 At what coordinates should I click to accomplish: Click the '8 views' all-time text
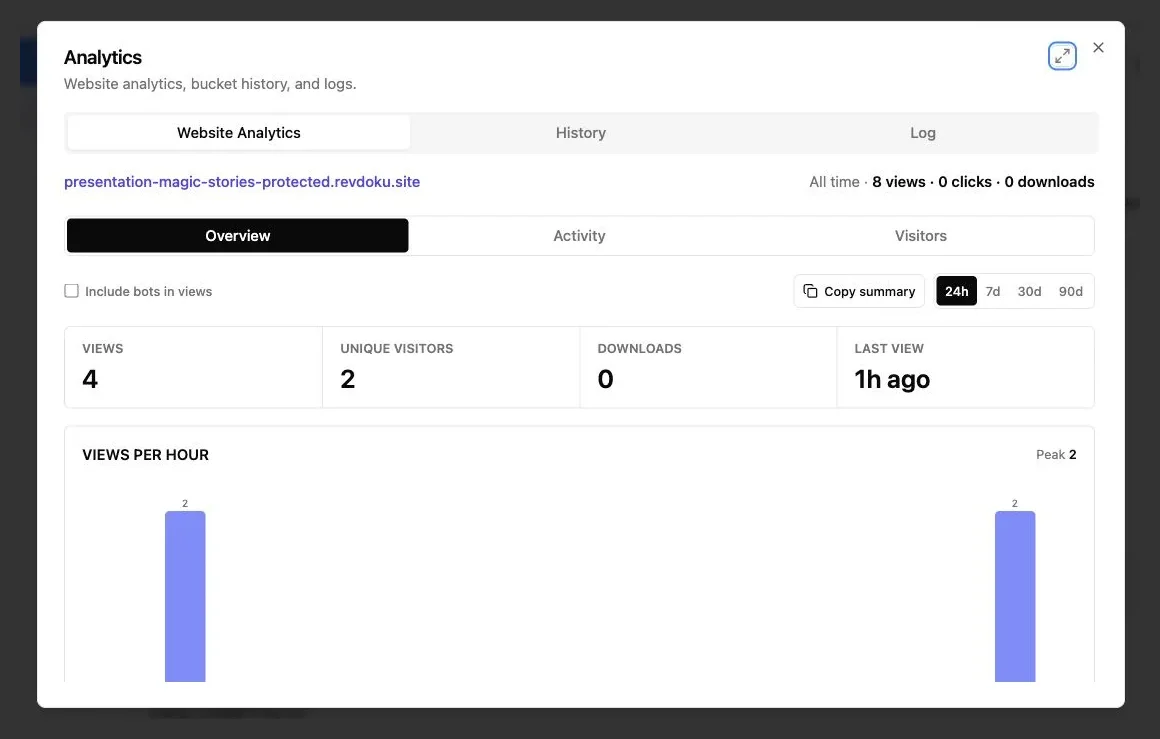point(898,182)
